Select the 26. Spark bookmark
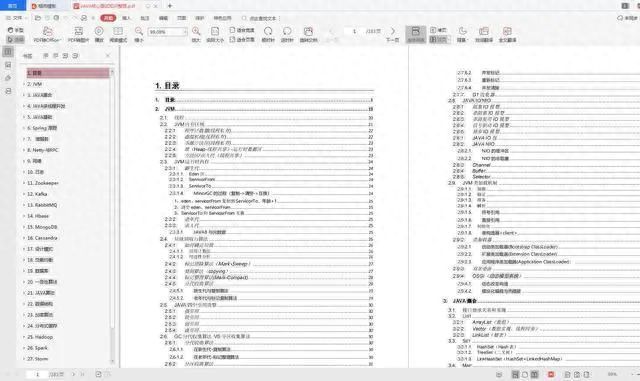 (x=37, y=348)
